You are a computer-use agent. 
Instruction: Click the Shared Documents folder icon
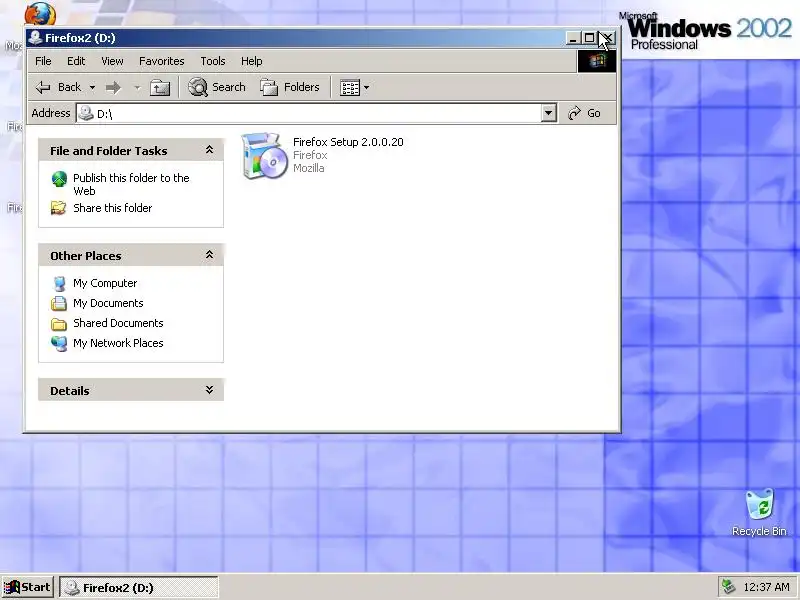pyautogui.click(x=59, y=324)
